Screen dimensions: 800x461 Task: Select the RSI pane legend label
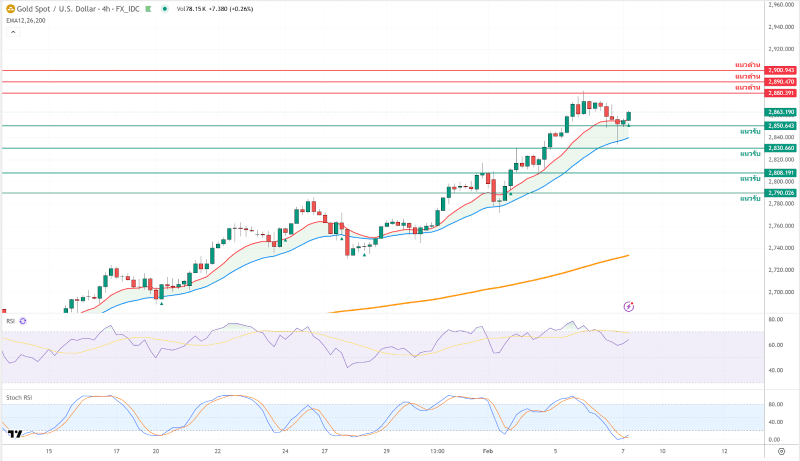(x=10, y=322)
